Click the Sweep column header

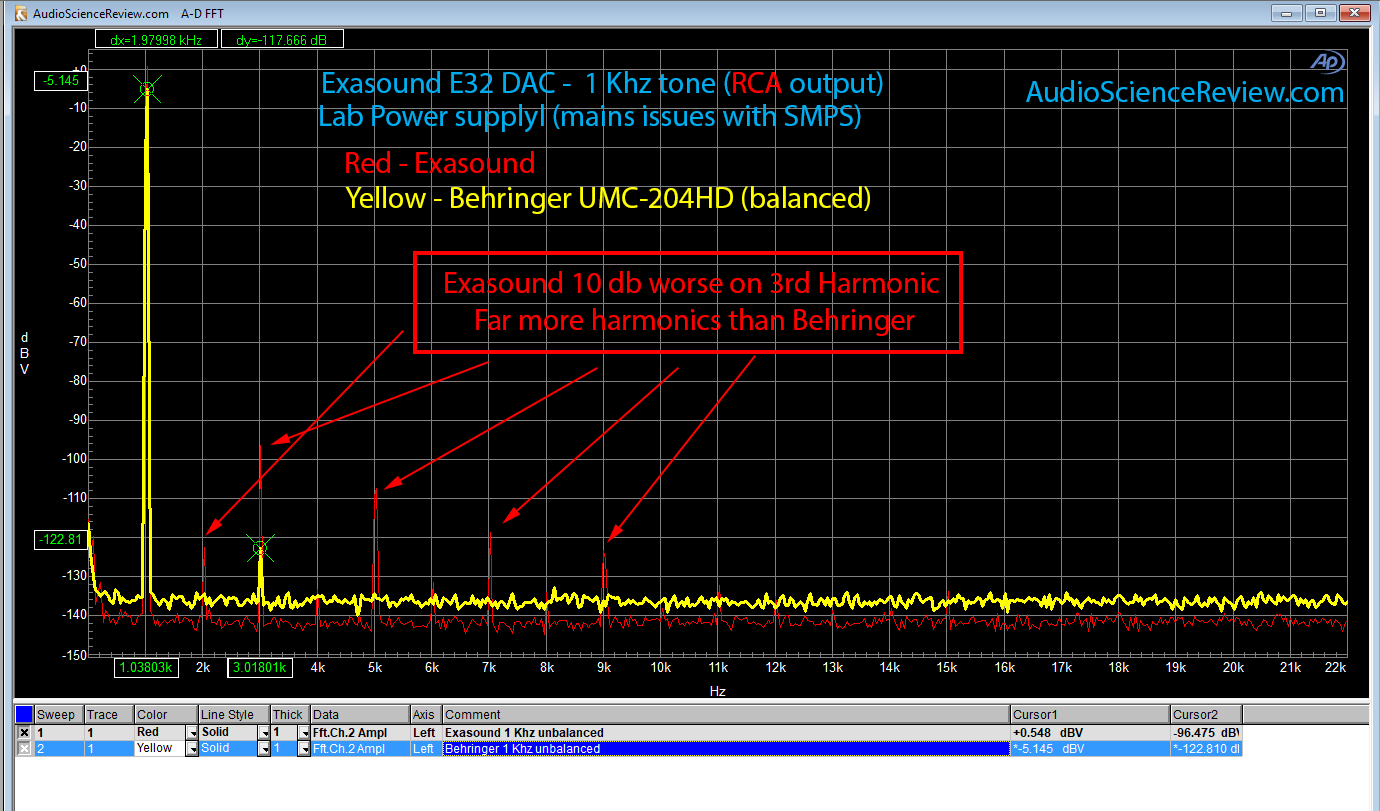[59, 714]
